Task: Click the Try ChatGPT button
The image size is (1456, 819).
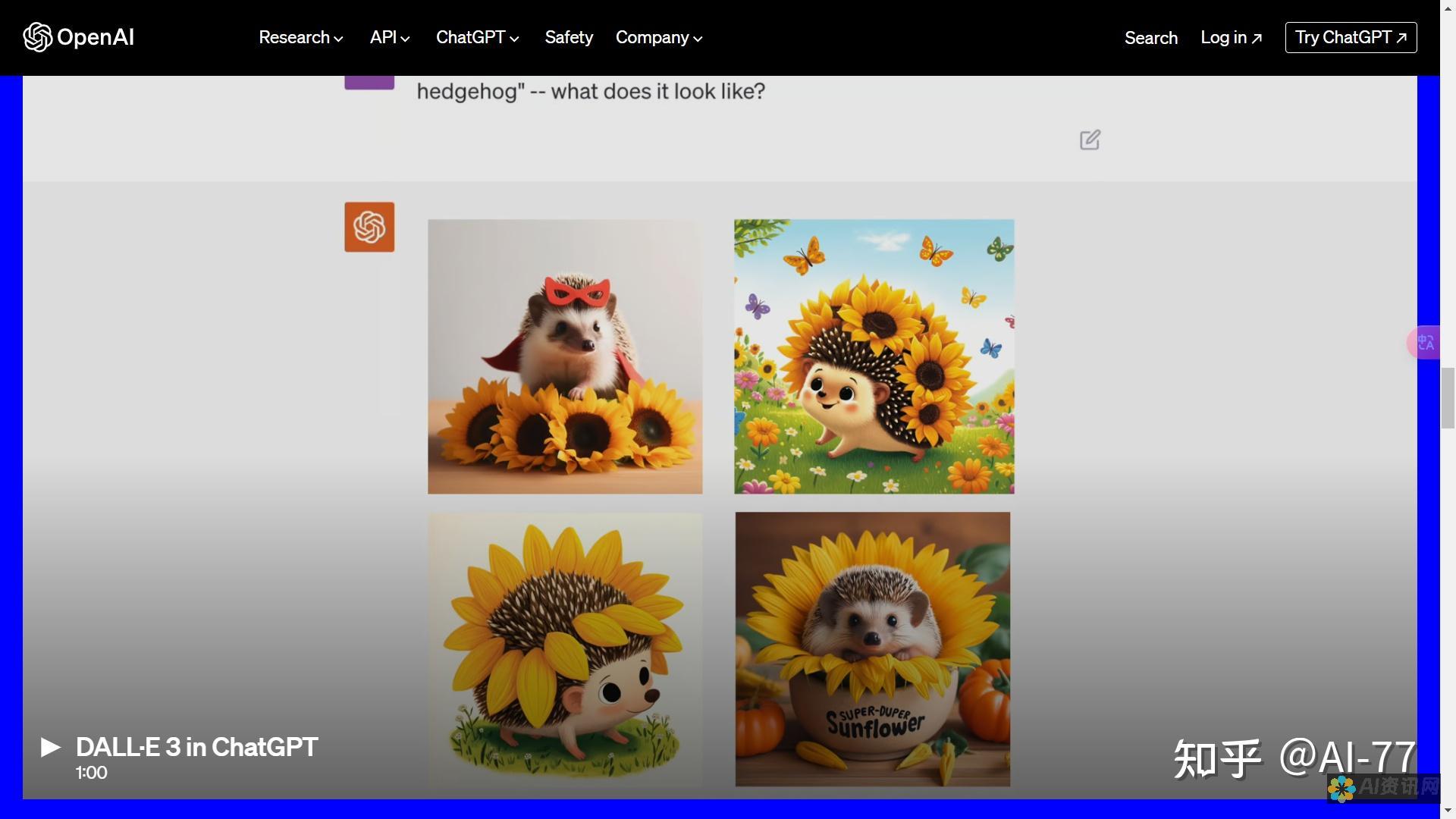Action: 1350,37
